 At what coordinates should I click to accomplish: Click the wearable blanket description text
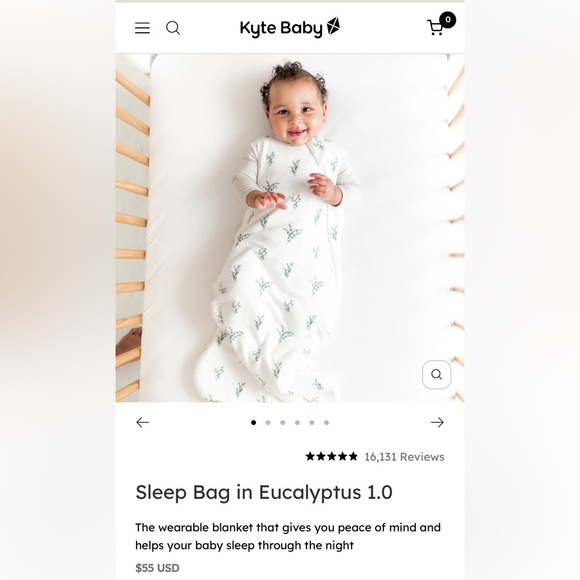(288, 536)
